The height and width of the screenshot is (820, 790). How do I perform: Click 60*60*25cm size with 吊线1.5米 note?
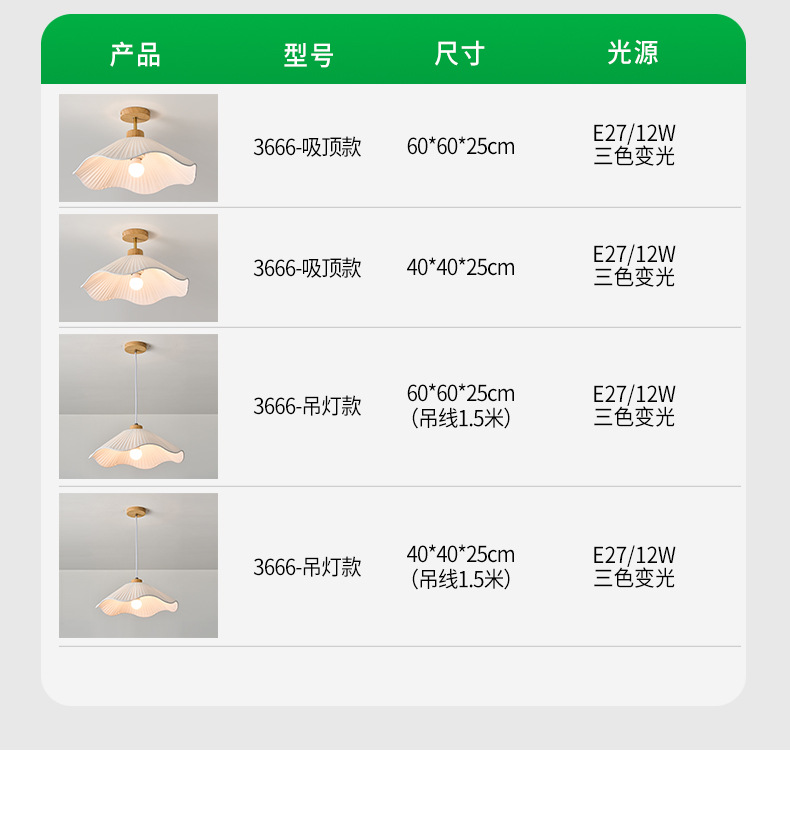coord(461,406)
